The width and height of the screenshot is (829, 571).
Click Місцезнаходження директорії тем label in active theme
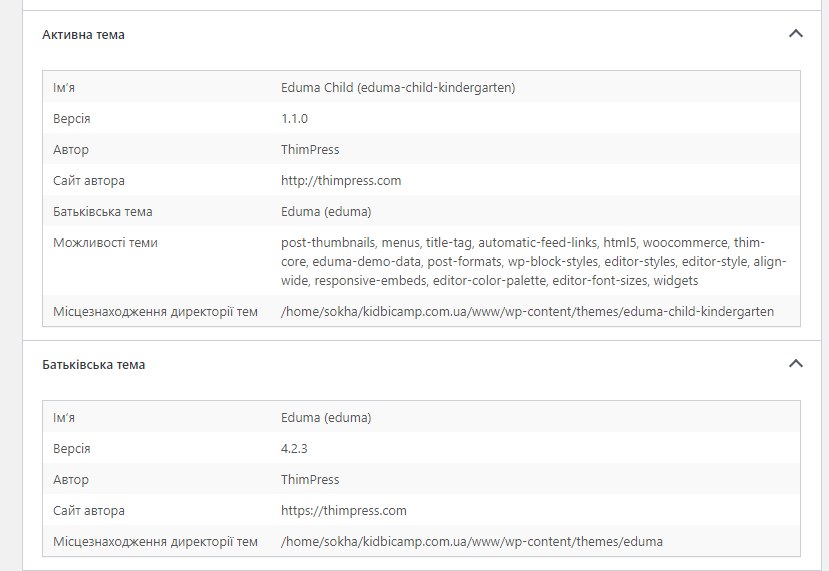[x=155, y=311]
